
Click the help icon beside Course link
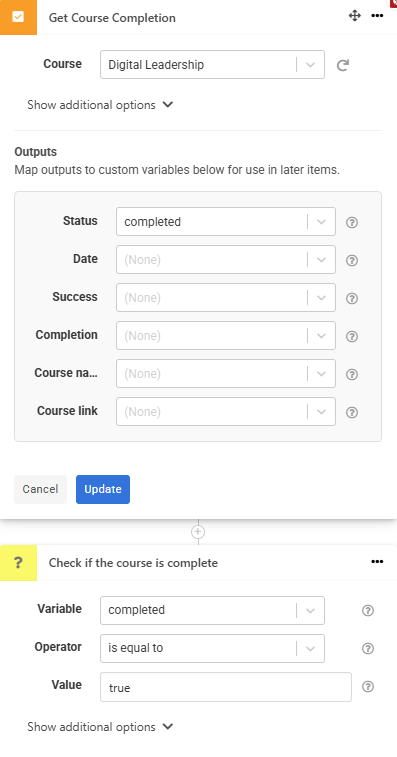[353, 412]
